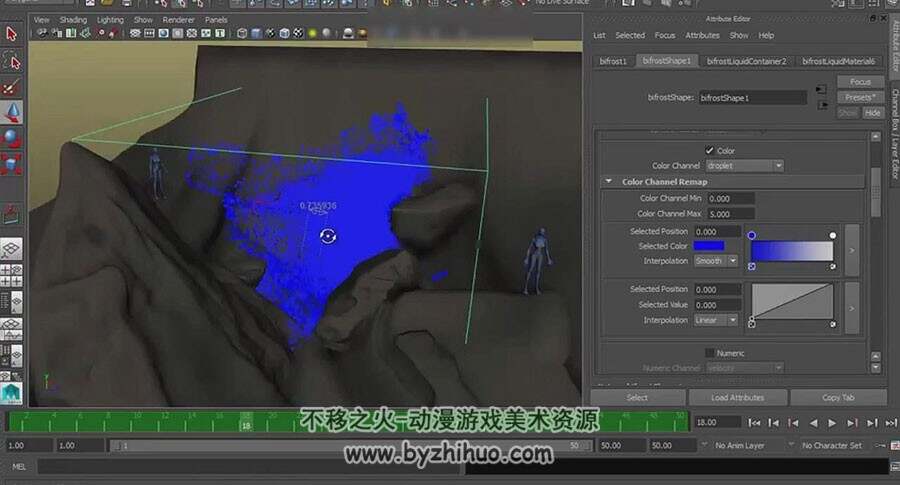Screen dimensions: 900x485
Task: Play the animation backwards
Action: [813, 422]
